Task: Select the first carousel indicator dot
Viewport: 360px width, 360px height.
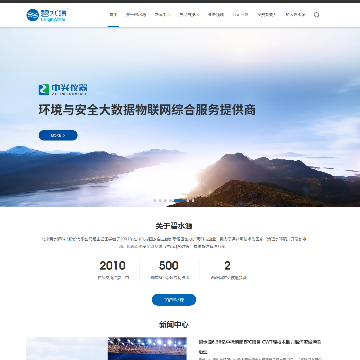Action: [x=155, y=201]
